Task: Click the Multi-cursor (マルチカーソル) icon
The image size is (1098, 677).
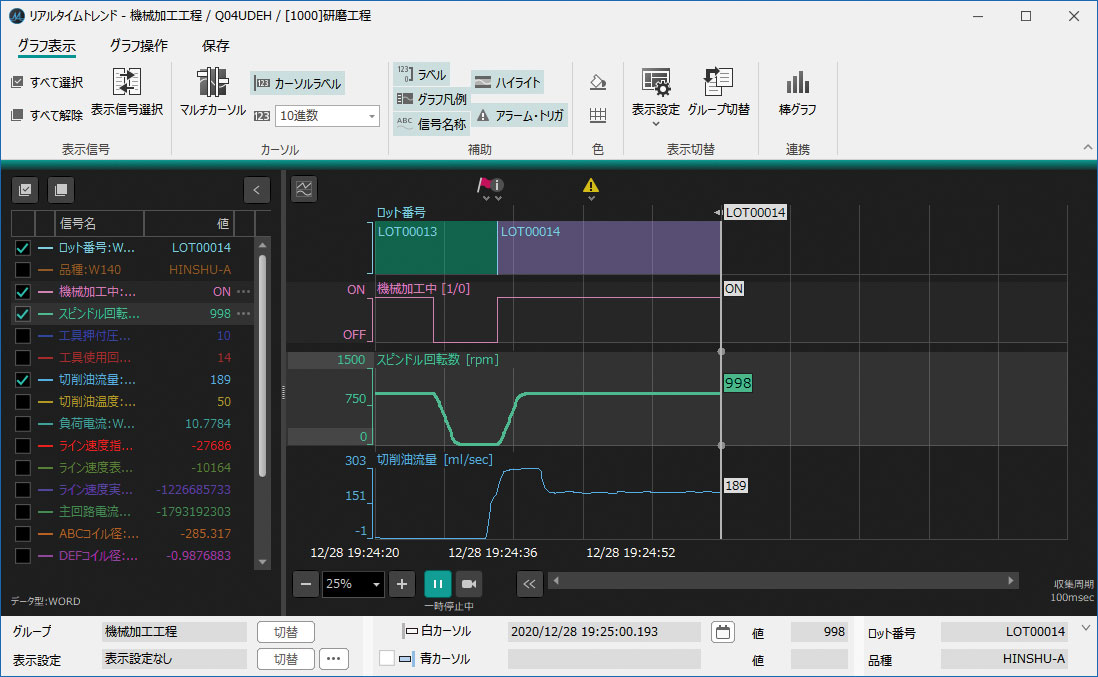Action: [212, 83]
